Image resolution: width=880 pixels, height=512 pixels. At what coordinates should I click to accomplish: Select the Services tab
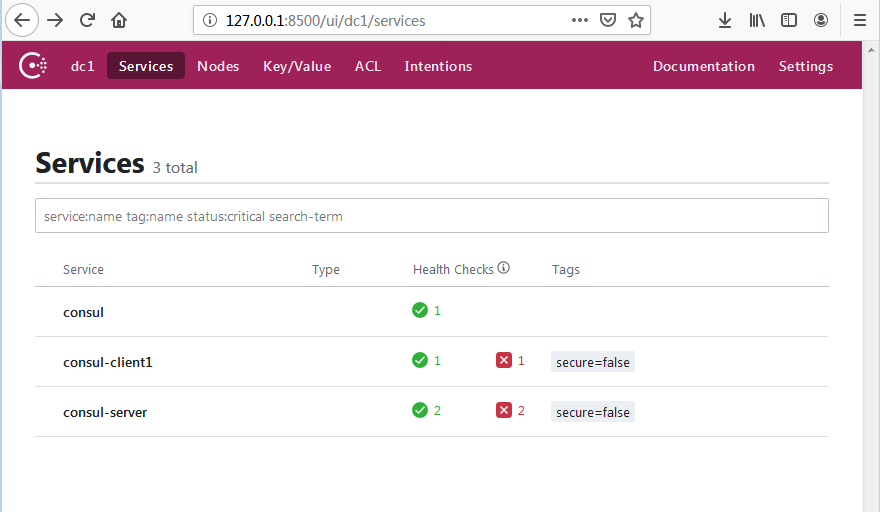146,66
